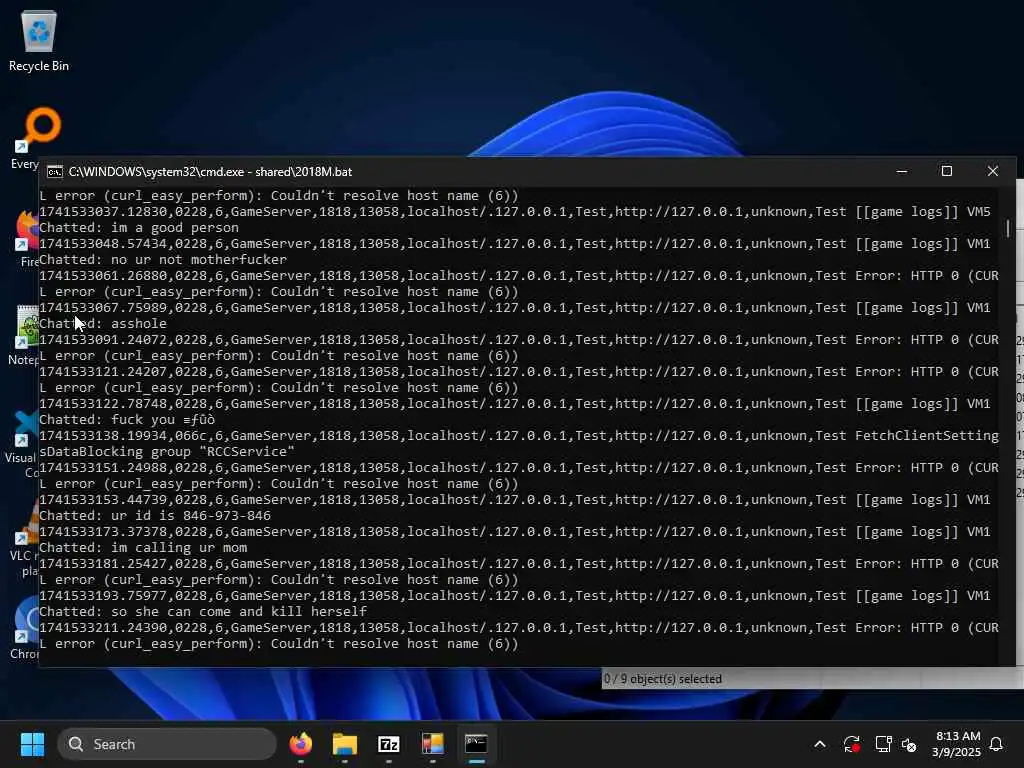Click the line 'Chatted: im a good person'
Viewport: 1024px width, 768px height.
139,227
